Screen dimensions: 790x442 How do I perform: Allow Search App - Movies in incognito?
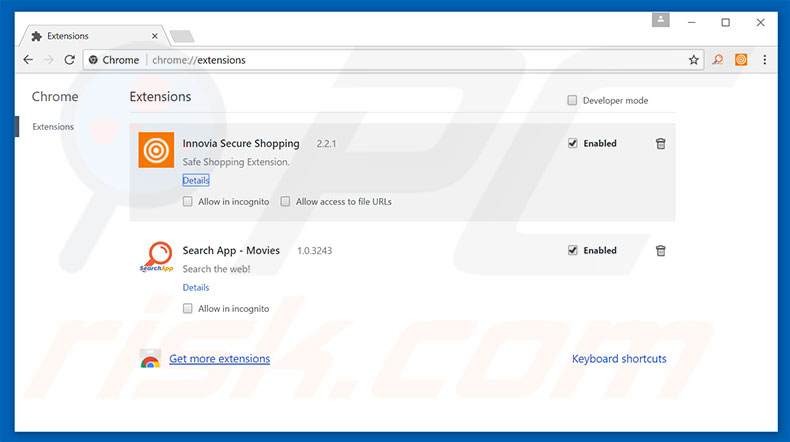(x=187, y=308)
